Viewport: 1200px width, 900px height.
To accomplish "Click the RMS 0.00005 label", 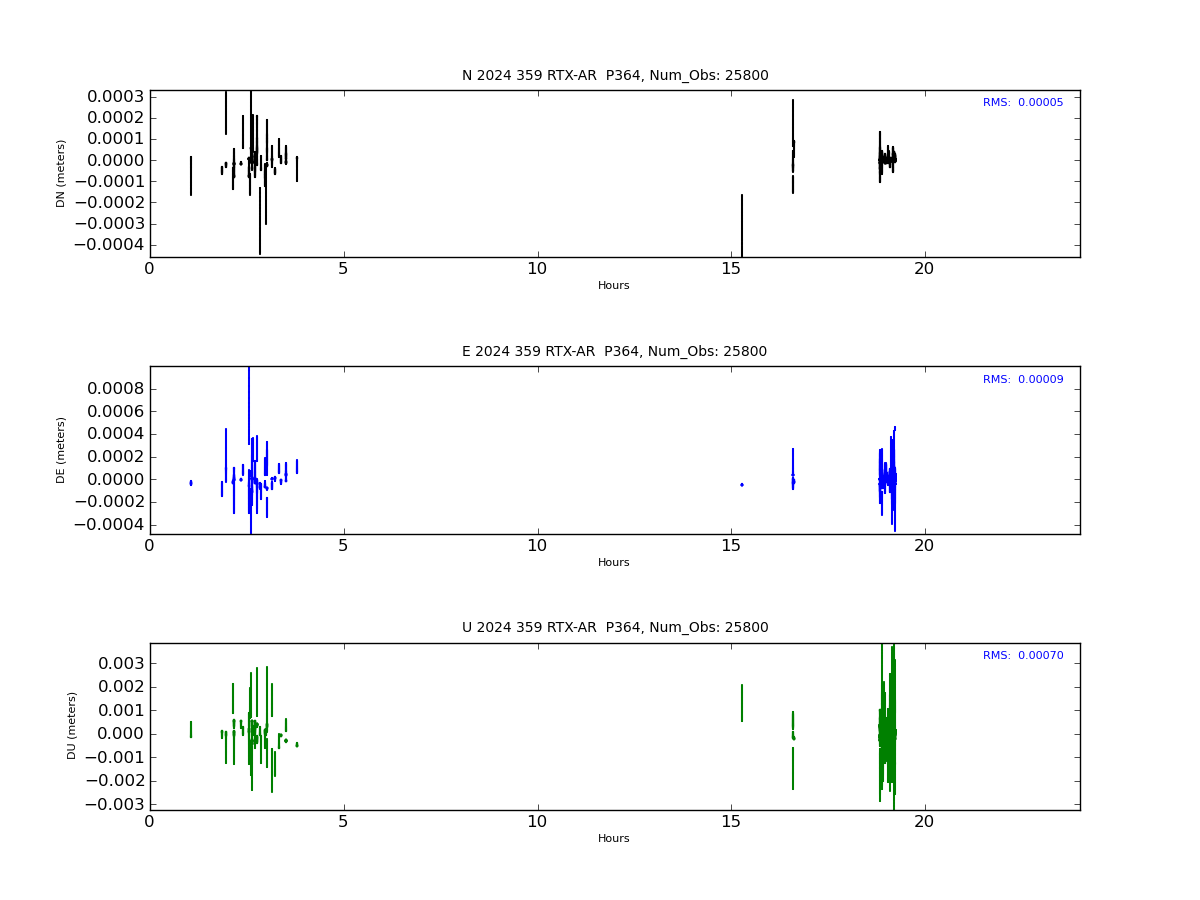I will [1023, 103].
